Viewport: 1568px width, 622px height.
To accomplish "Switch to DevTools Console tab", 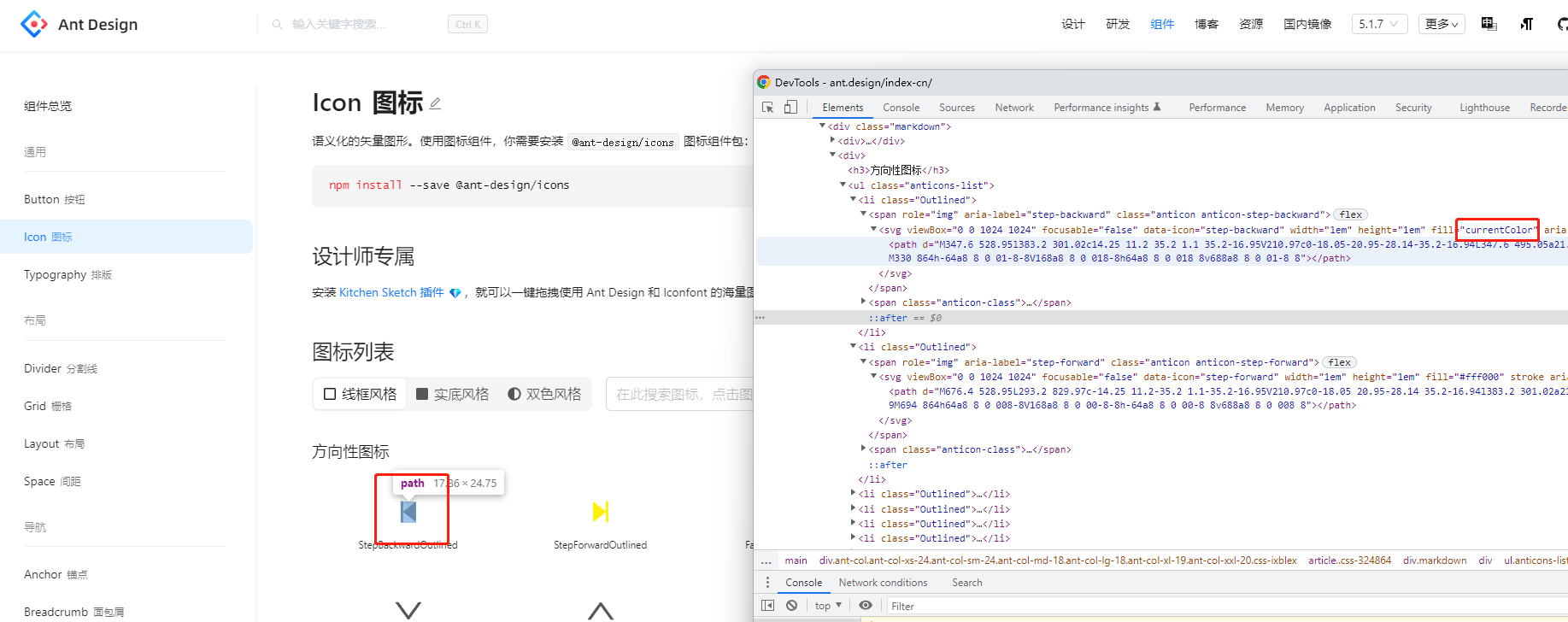I will tap(901, 108).
